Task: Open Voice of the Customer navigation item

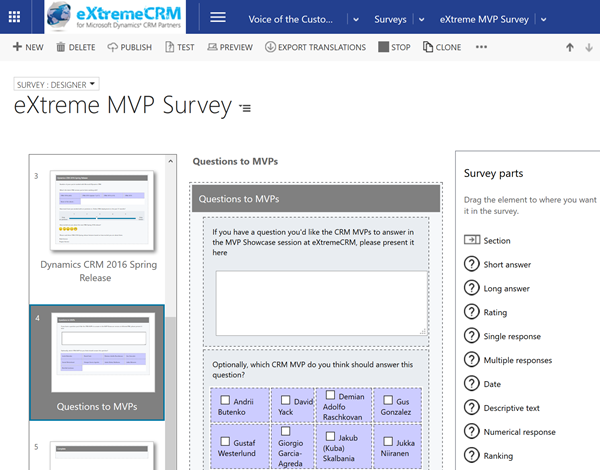Action: click(x=290, y=19)
